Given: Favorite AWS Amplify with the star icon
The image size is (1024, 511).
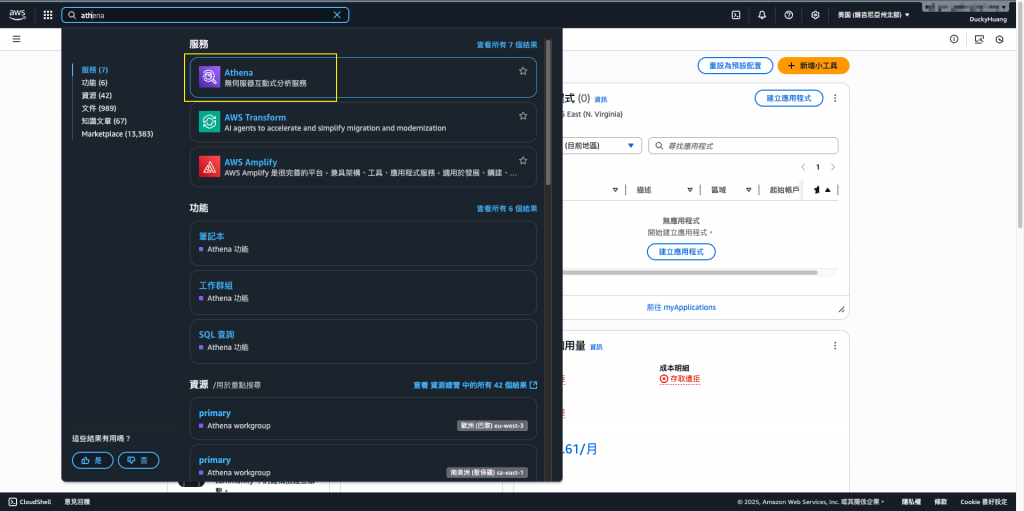Looking at the screenshot, I should 523,160.
